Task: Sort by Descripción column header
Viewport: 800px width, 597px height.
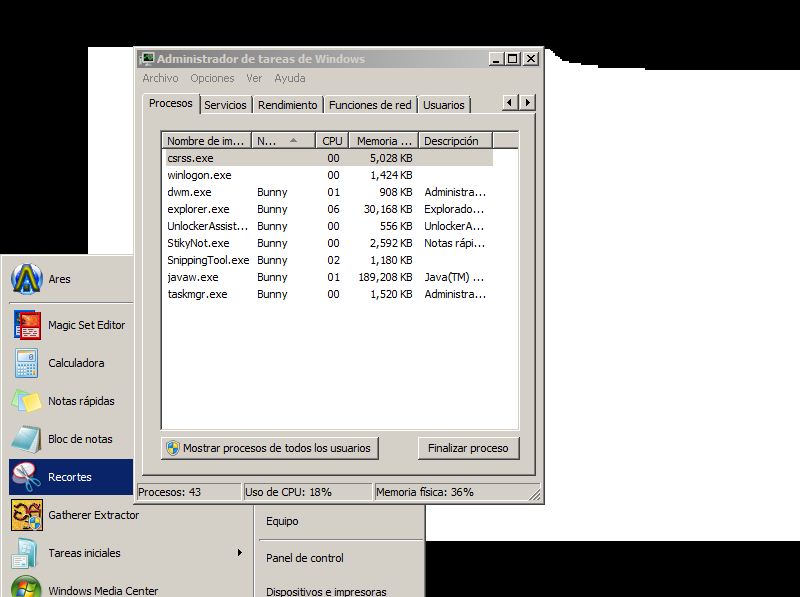Action: (456, 141)
